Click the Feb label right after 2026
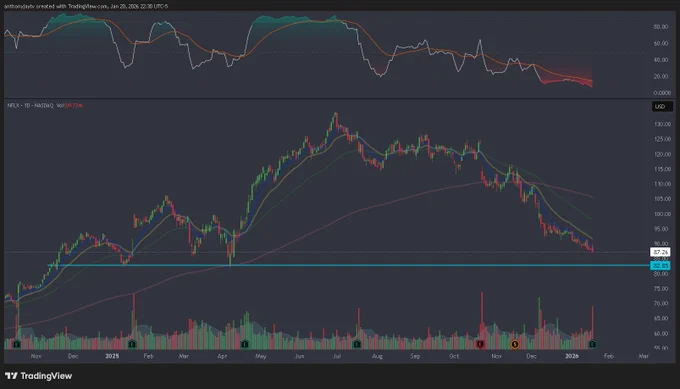This screenshot has height=389, width=680. tap(609, 356)
